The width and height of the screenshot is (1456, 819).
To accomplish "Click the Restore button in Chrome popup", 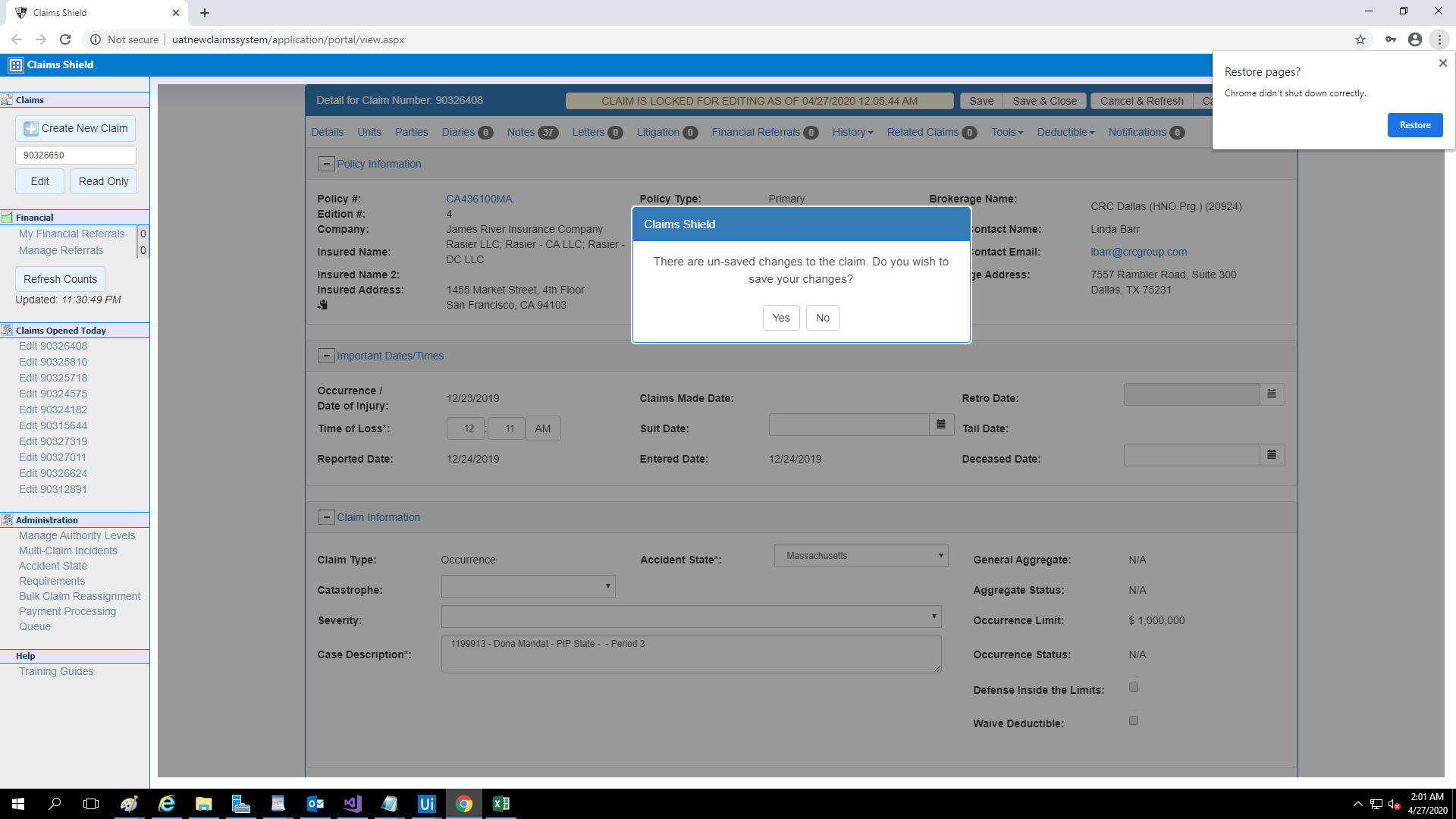I will click(x=1415, y=125).
